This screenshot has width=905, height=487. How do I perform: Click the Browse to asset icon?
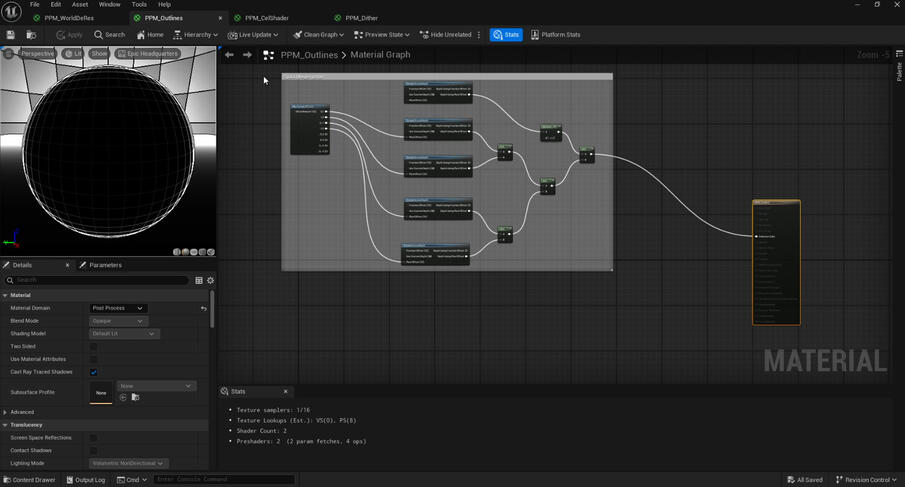point(31,35)
